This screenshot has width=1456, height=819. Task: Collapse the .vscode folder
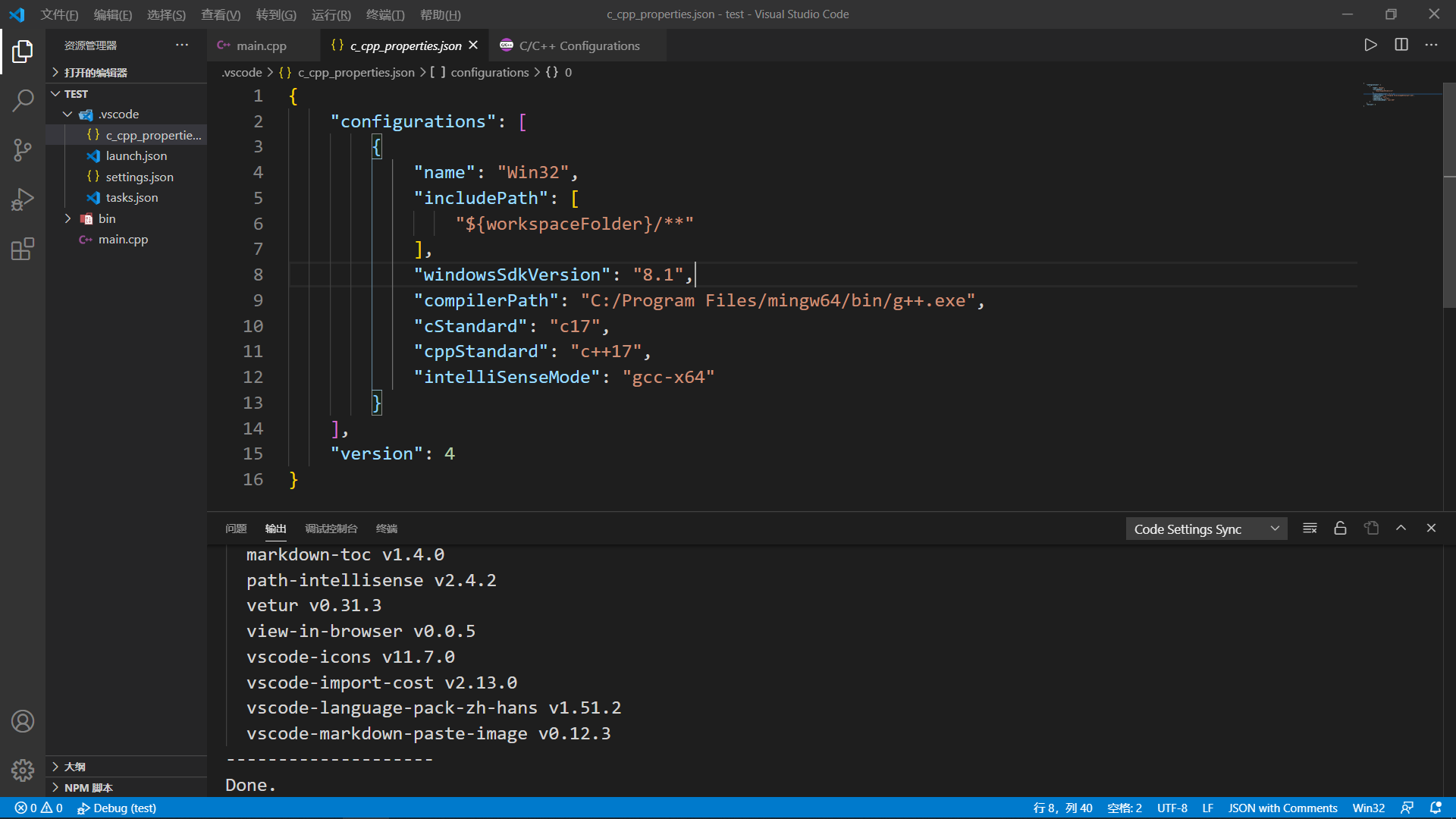127,115
